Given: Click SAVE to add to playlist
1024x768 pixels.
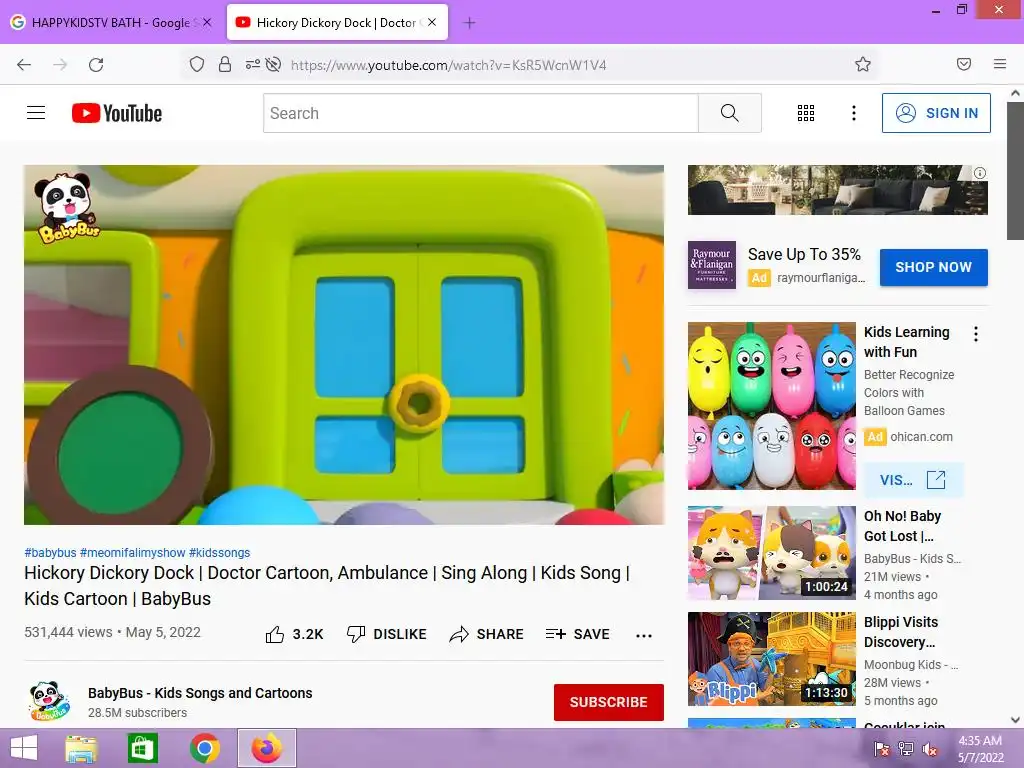Looking at the screenshot, I should (577, 634).
